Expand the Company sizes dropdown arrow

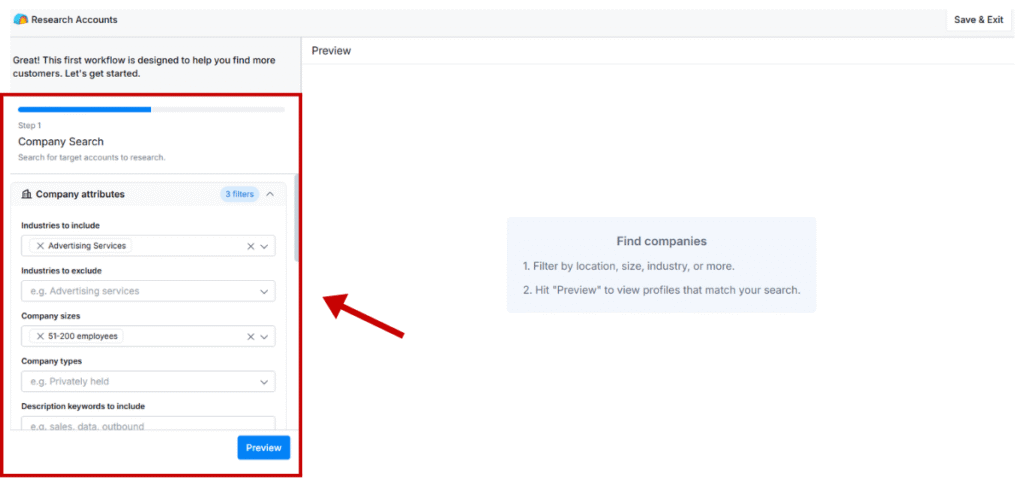coord(265,336)
